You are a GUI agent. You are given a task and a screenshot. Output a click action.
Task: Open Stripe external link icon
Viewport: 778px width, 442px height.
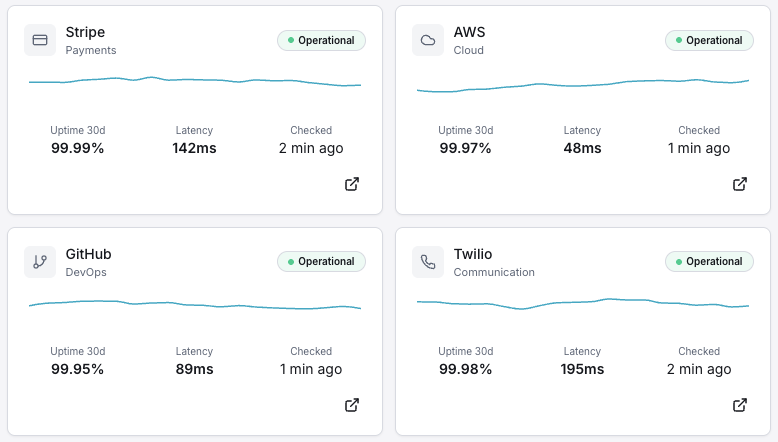(352, 184)
